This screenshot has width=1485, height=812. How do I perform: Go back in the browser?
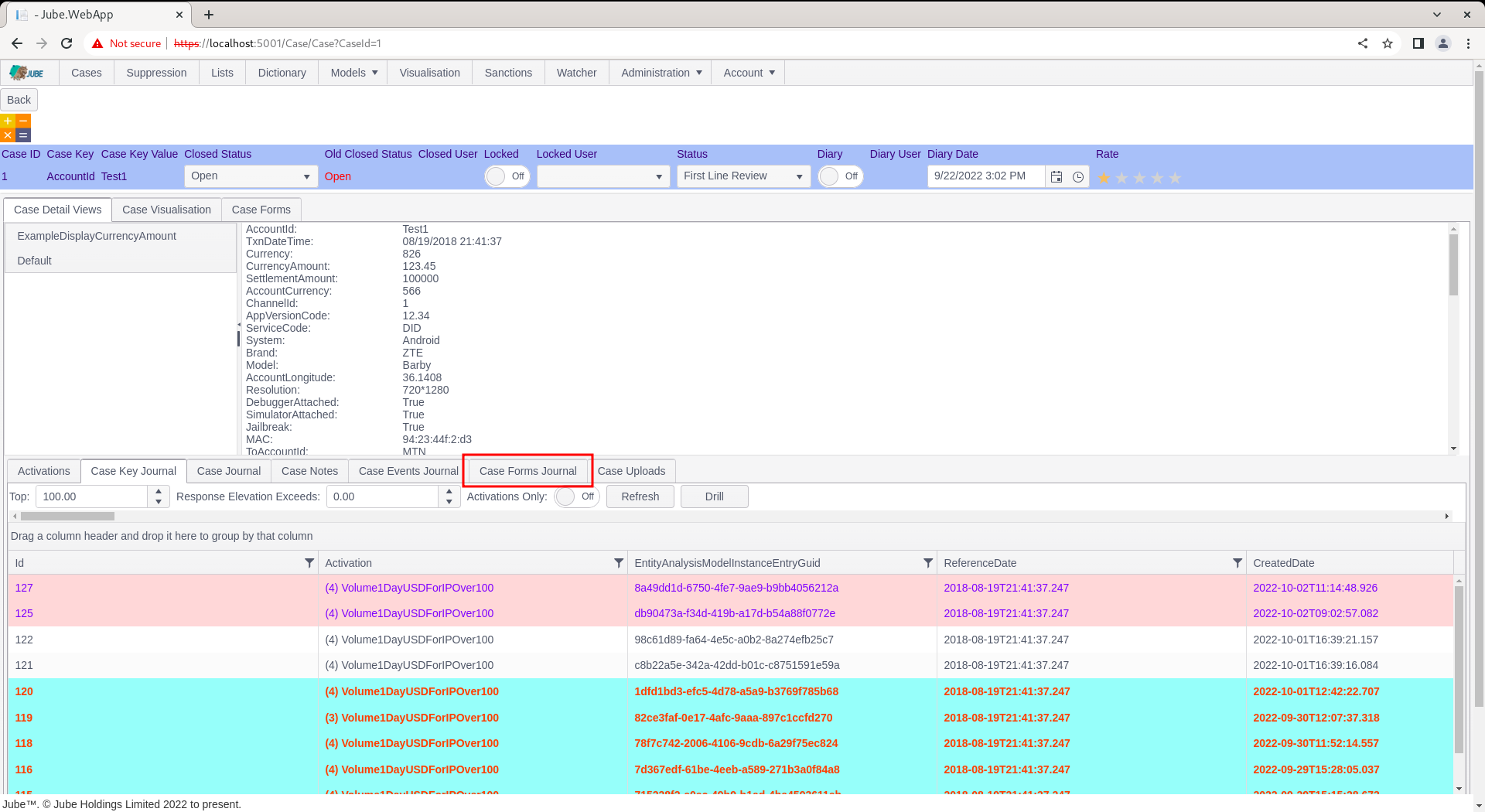click(17, 43)
